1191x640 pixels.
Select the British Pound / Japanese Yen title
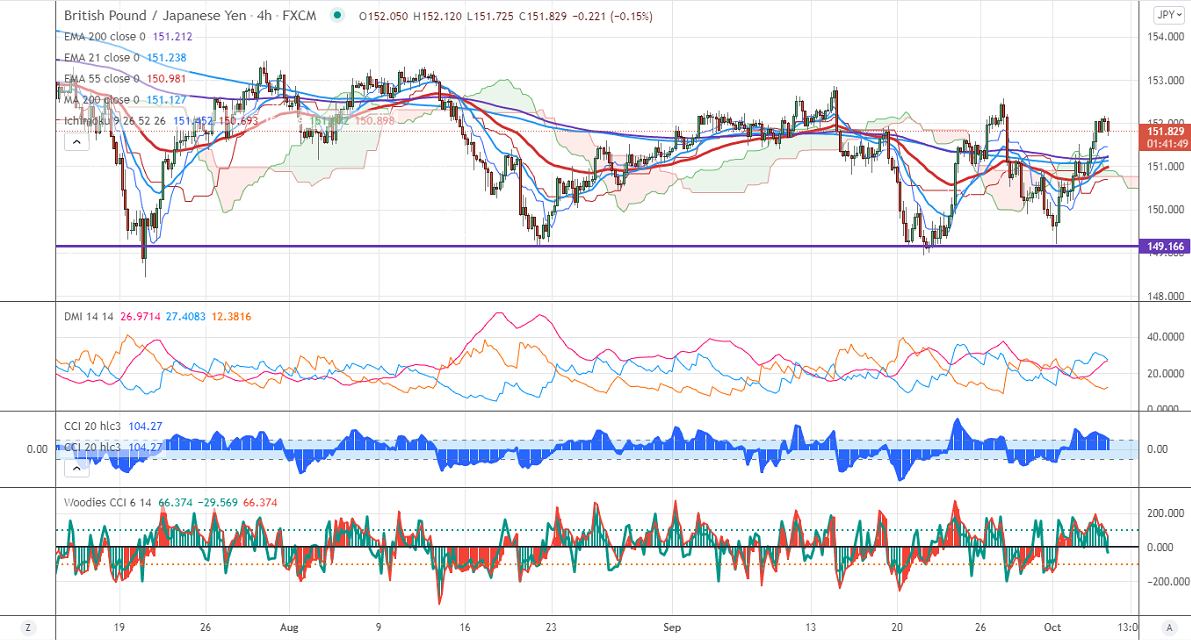[x=155, y=15]
